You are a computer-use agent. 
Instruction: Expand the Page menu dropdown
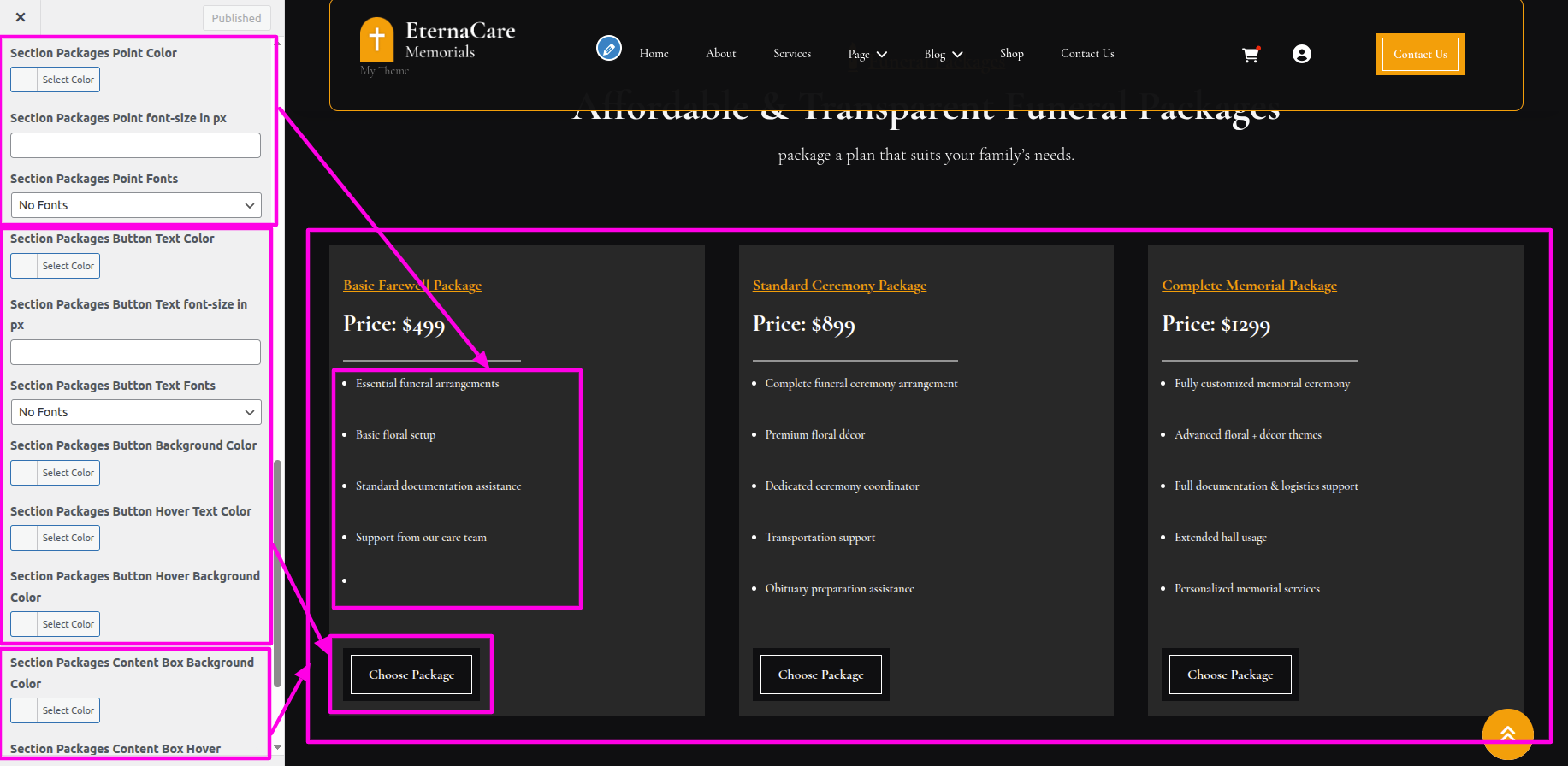coord(867,55)
